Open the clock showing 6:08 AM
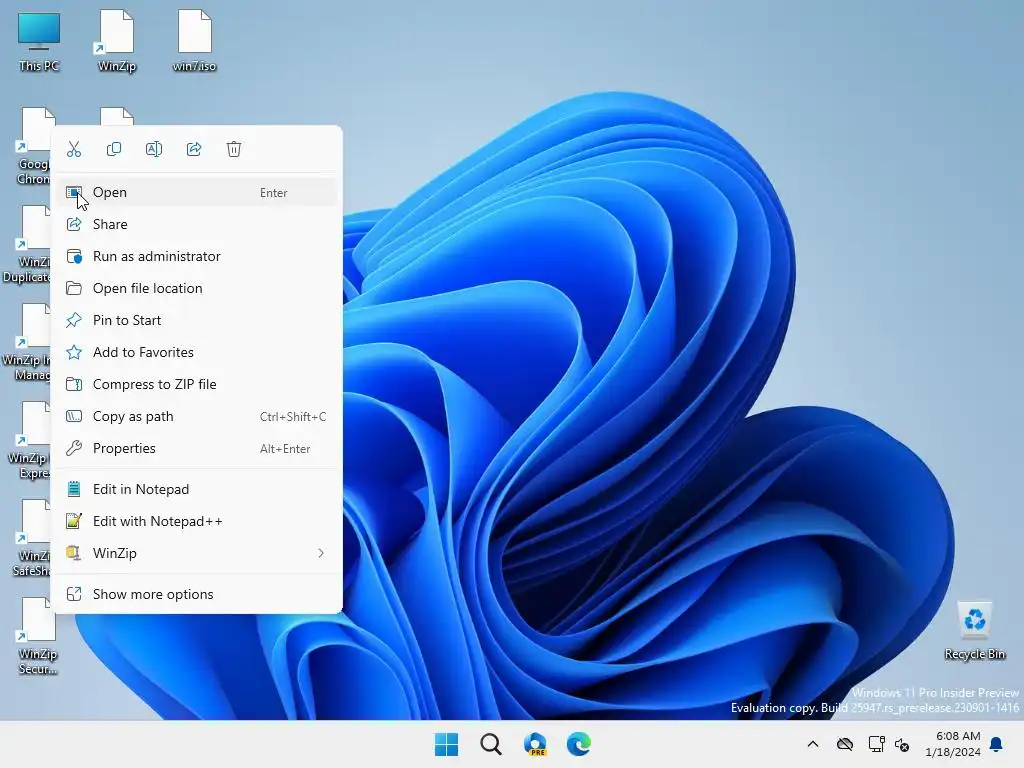The height and width of the screenshot is (768, 1024). (x=953, y=744)
